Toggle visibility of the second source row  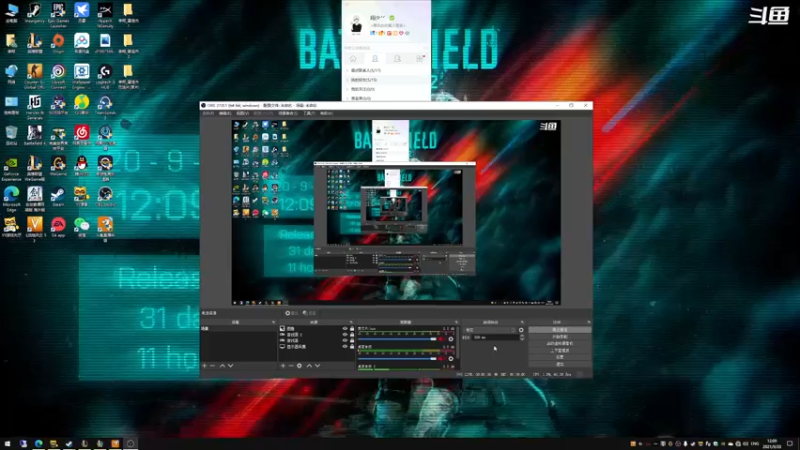point(345,335)
